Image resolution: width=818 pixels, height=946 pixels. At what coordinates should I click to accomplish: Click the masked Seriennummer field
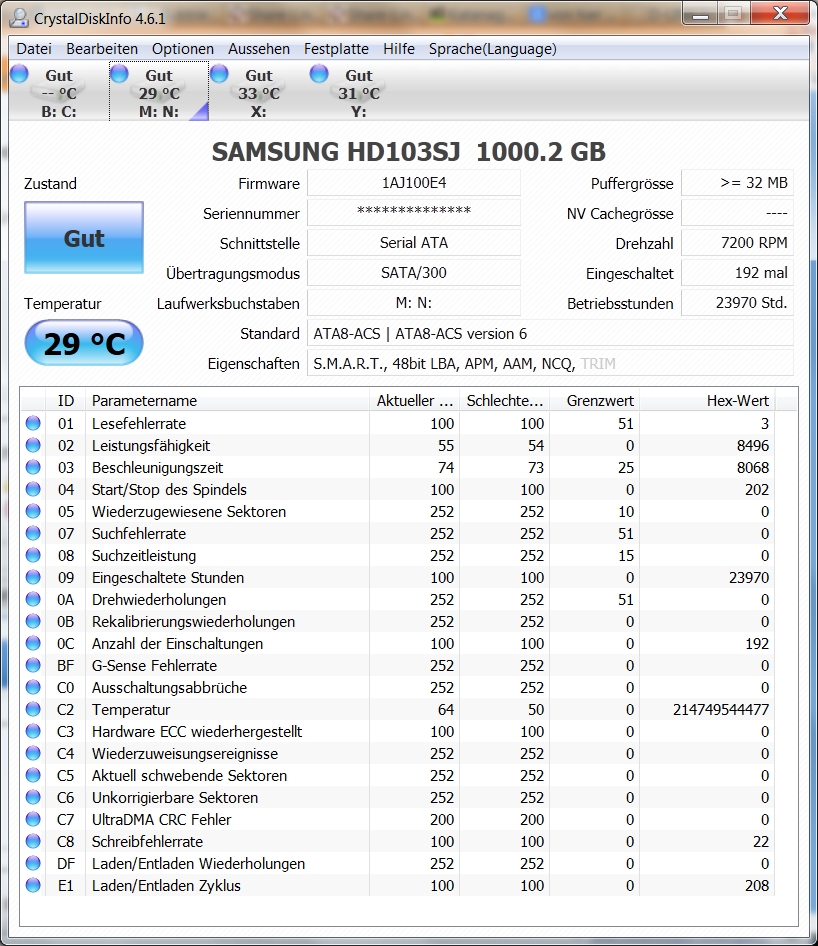414,212
